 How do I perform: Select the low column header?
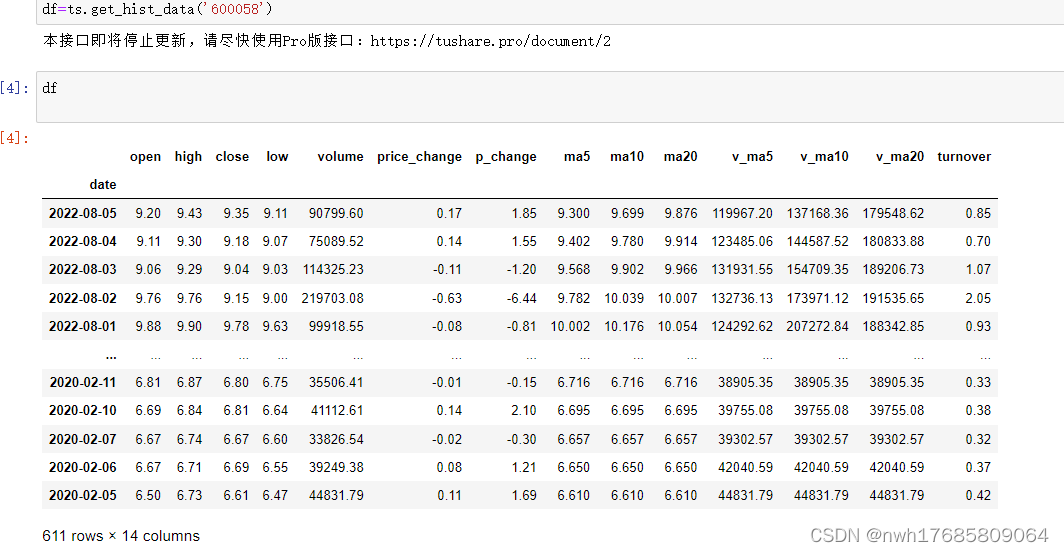click(277, 156)
